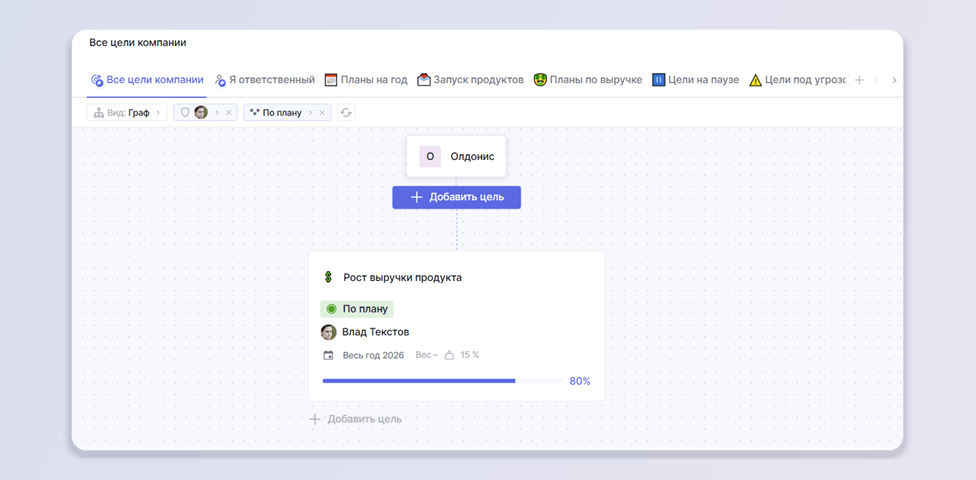The width and height of the screenshot is (976, 480).
Task: Click the dollar icon on the goal card
Action: [x=328, y=277]
